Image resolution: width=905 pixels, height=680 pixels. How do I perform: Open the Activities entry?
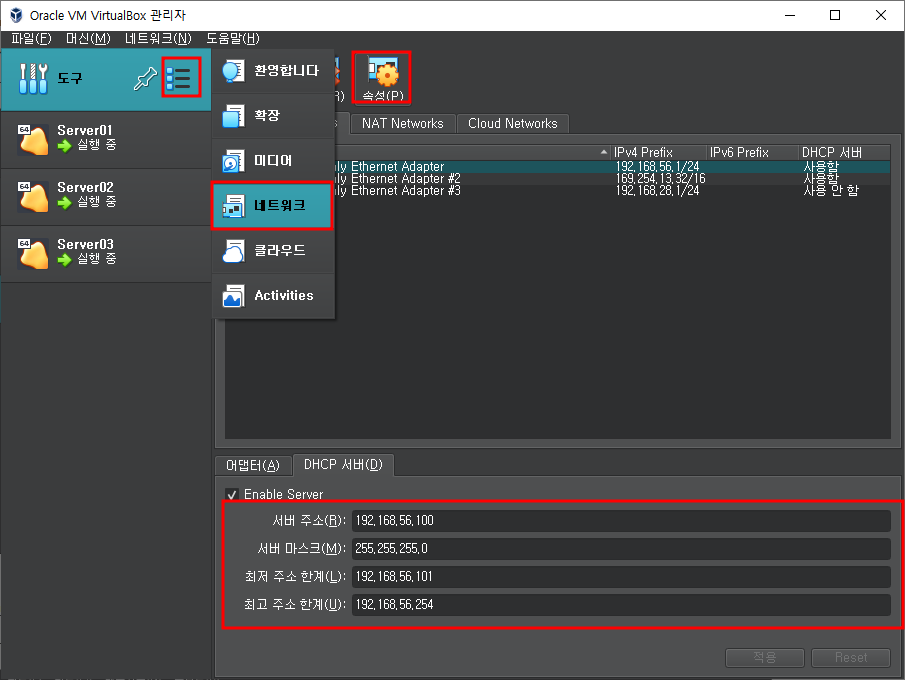(274, 296)
